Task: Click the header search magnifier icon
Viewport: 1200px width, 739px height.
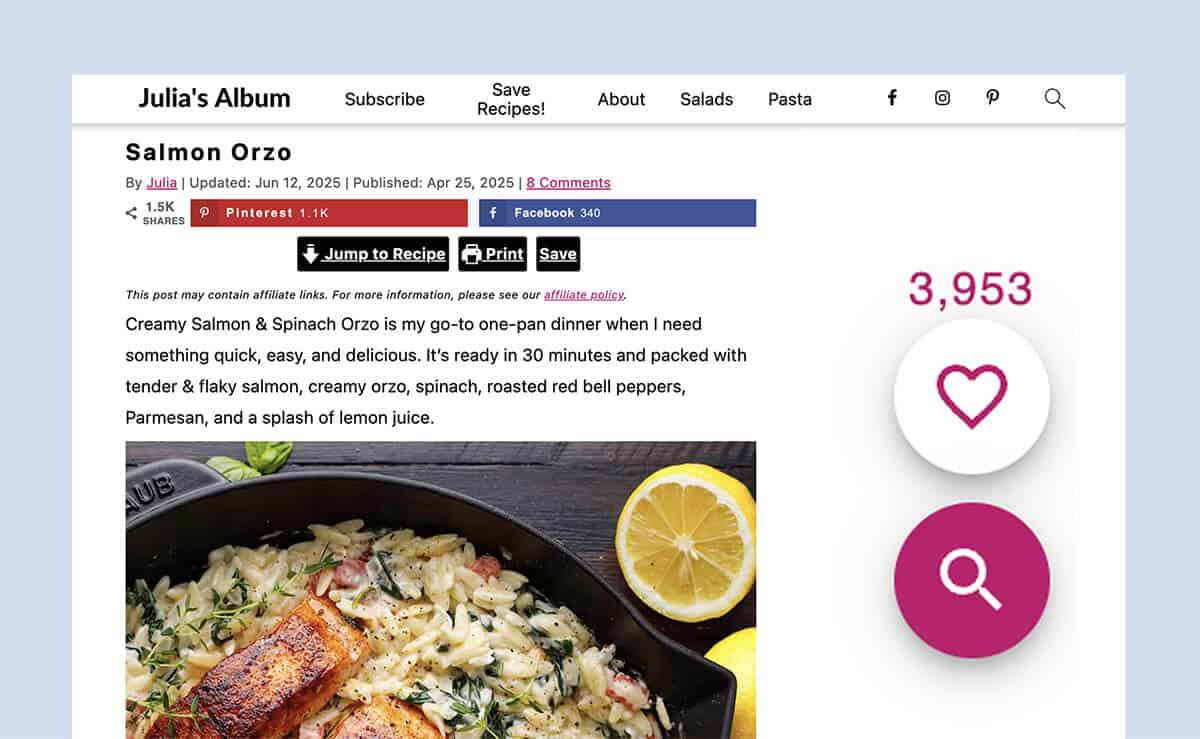Action: click(1055, 98)
